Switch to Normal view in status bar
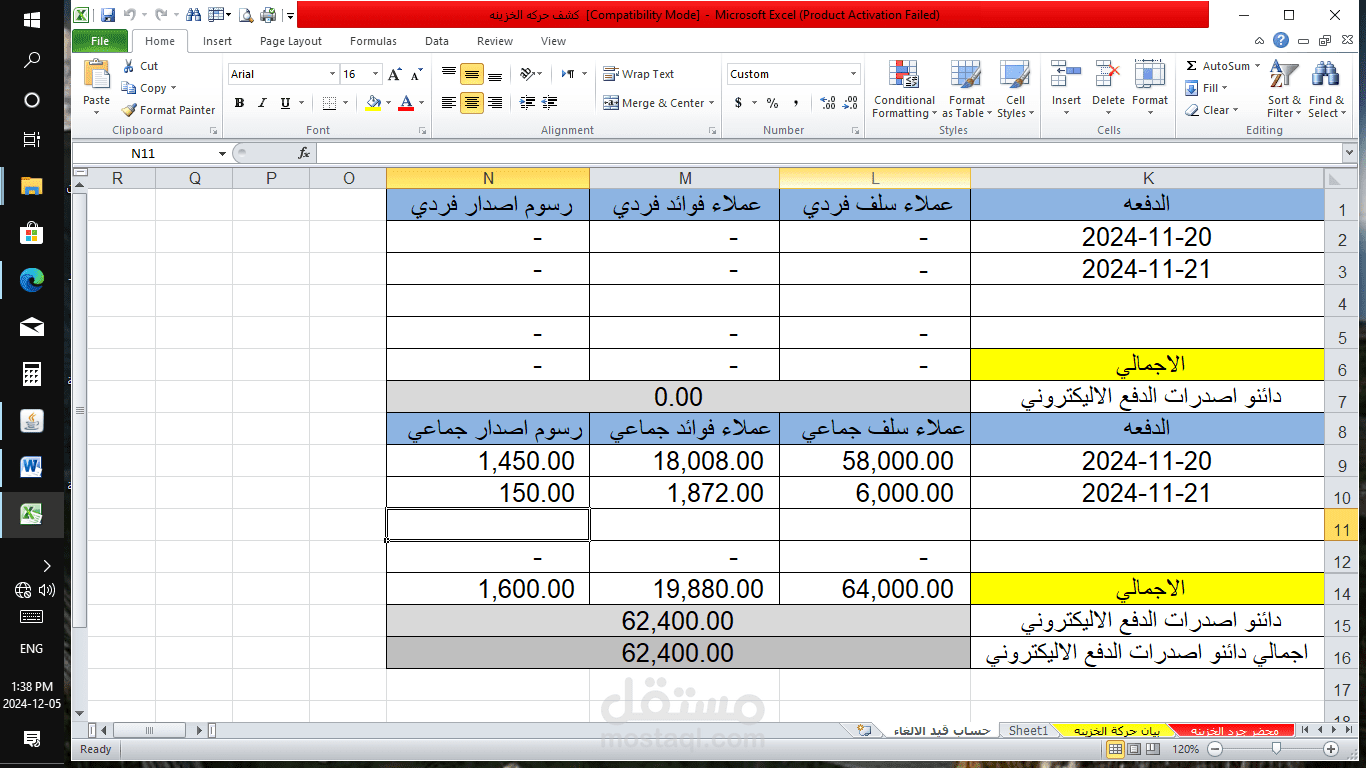The height and width of the screenshot is (768, 1366). point(1115,749)
